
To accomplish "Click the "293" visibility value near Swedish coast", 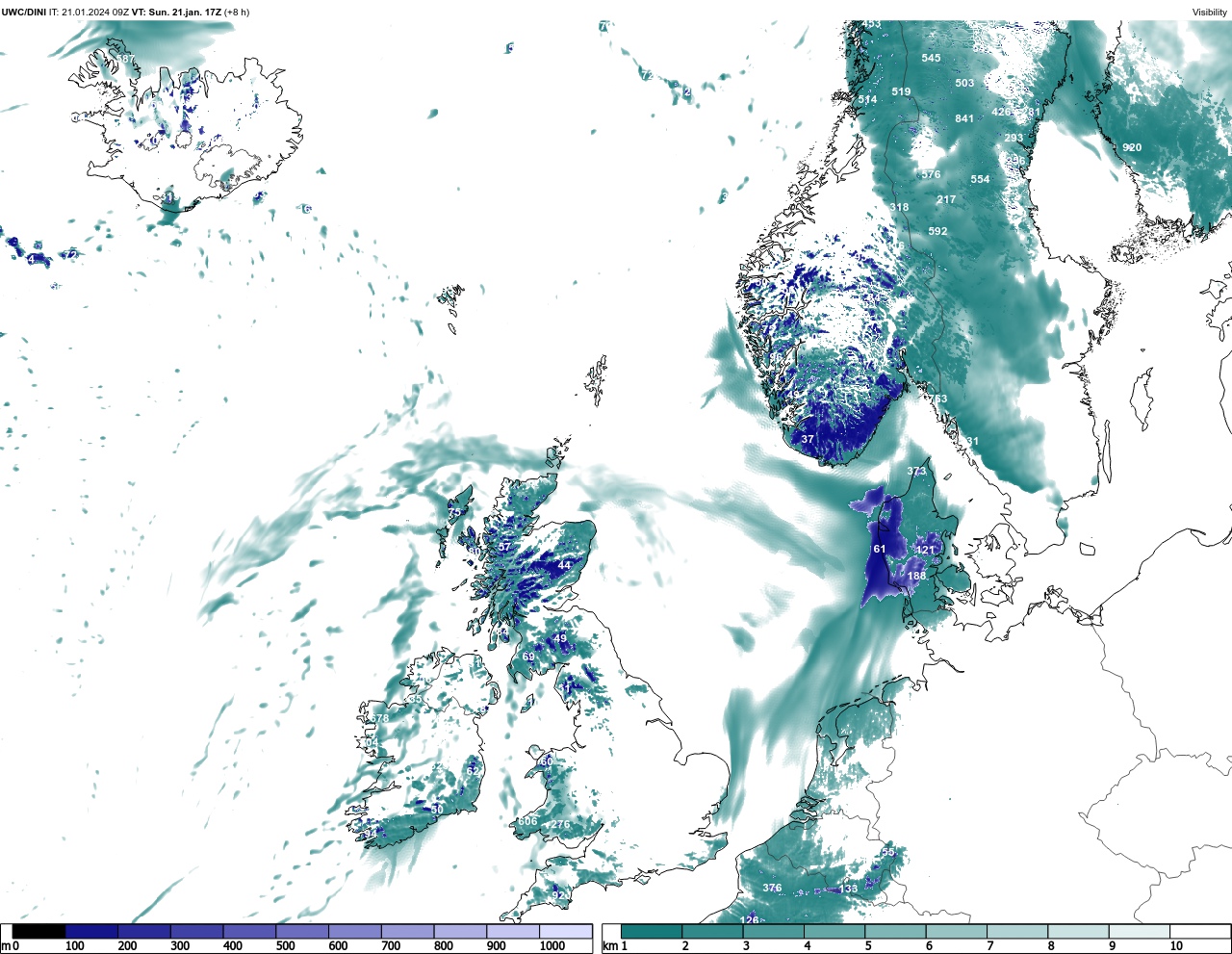I will tap(1014, 138).
